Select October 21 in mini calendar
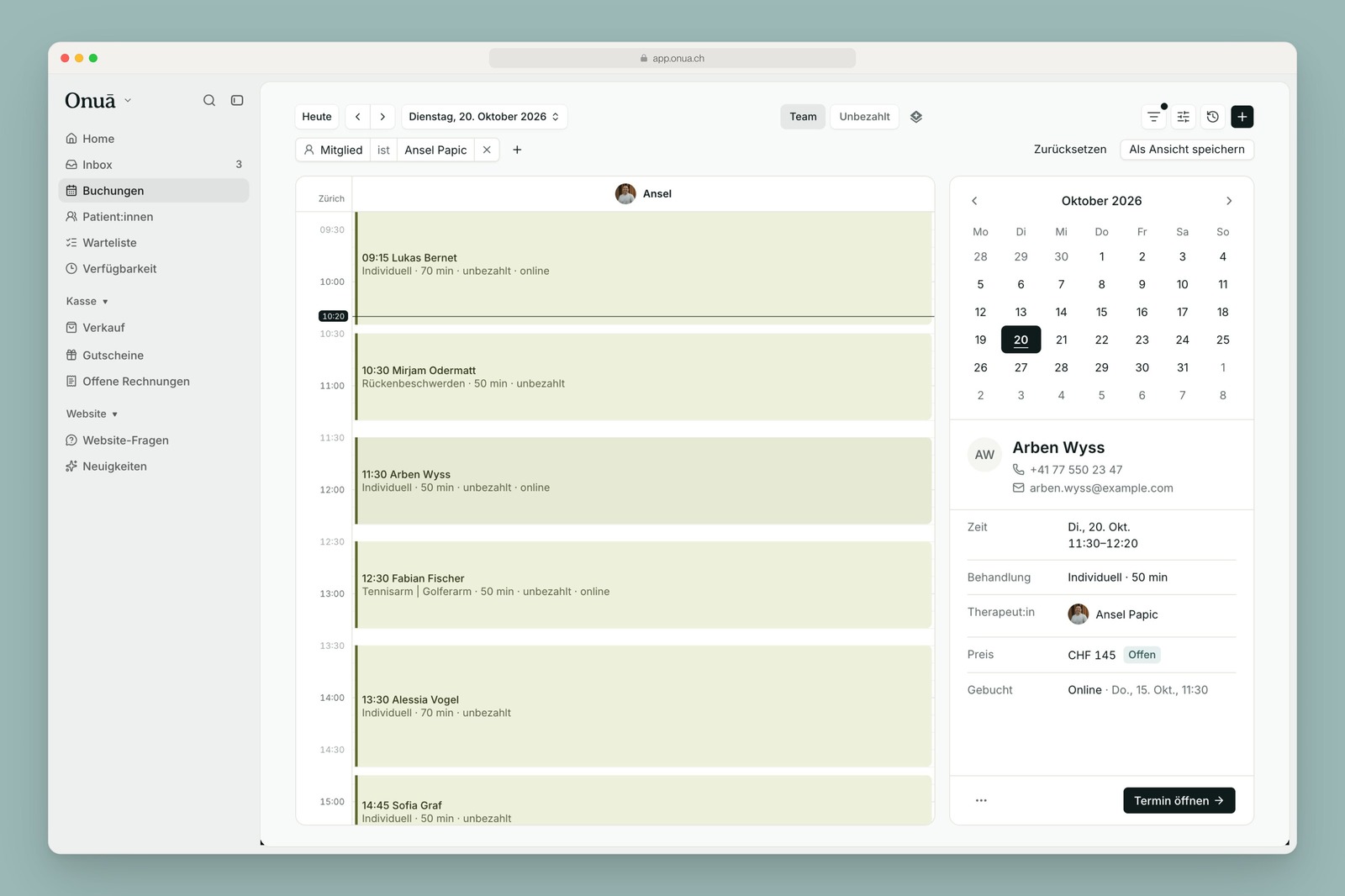 click(x=1062, y=340)
